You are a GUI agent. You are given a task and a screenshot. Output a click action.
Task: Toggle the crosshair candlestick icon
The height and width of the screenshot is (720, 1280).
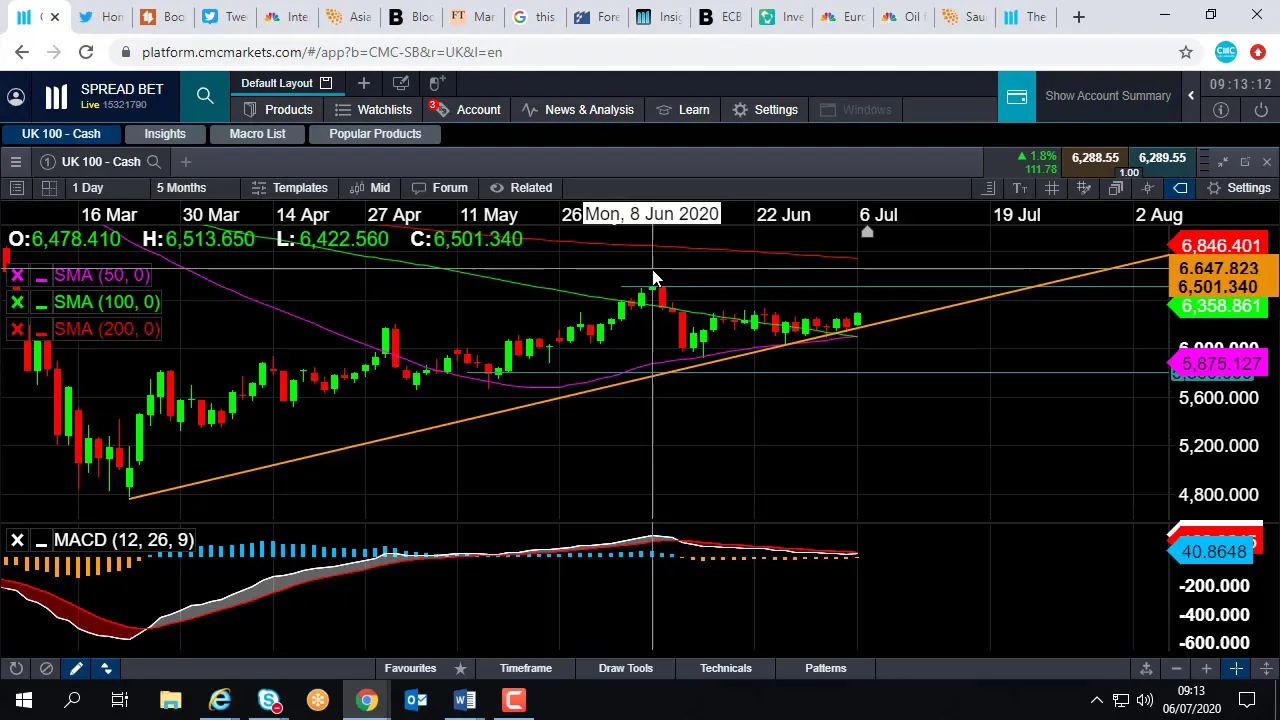tap(1148, 188)
